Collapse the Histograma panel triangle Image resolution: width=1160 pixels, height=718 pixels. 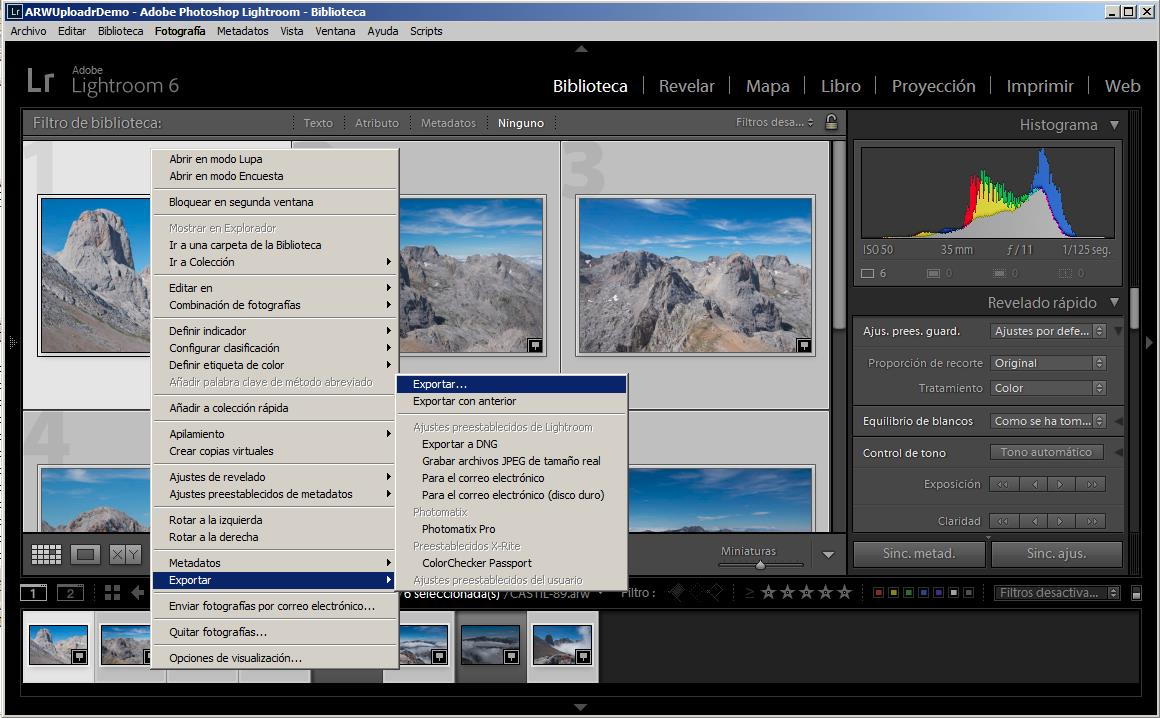click(1115, 125)
